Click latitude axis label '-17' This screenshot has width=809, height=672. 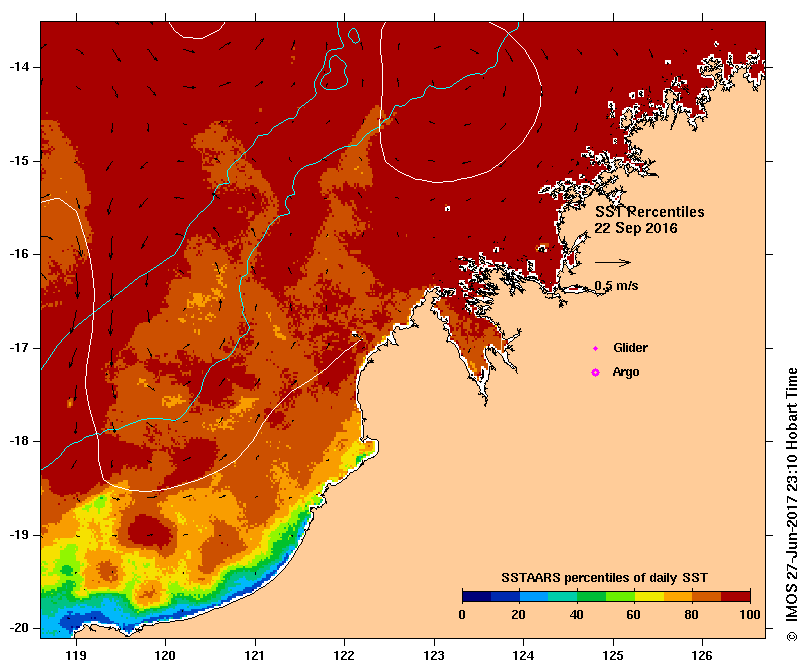[x=19, y=348]
